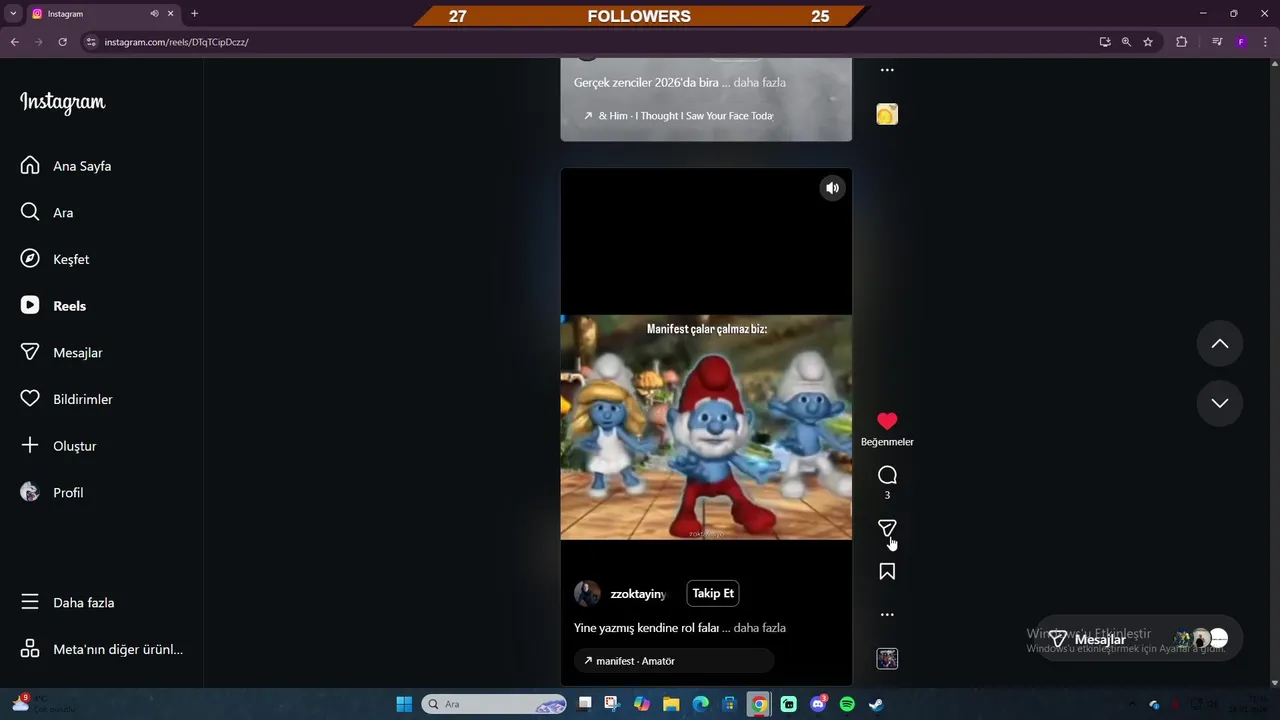Click taskbar Ara search box
This screenshot has width=1280, height=720.
[x=494, y=704]
